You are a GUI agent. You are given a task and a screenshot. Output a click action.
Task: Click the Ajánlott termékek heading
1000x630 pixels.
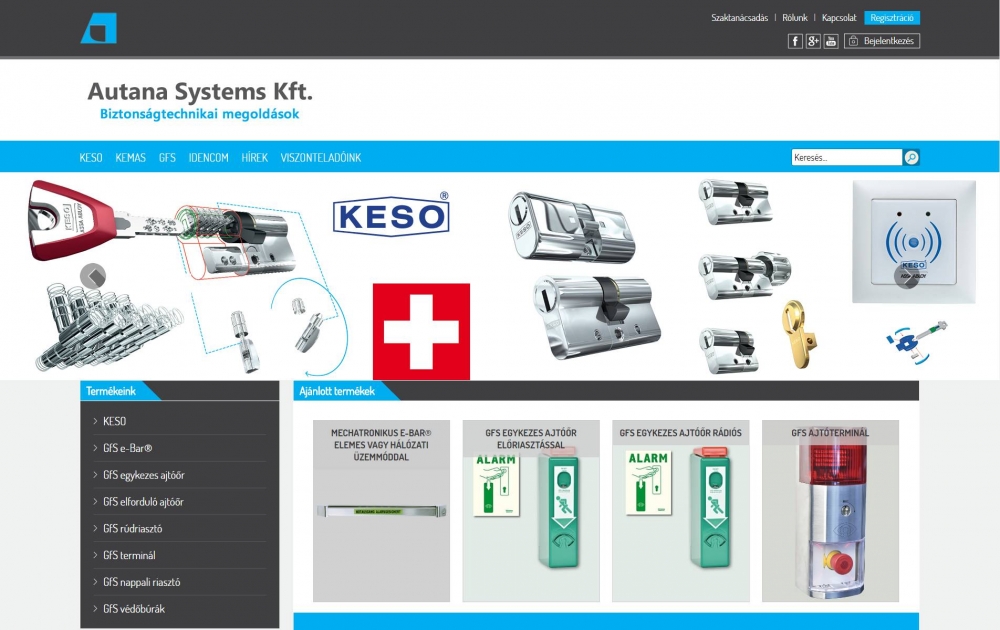337,391
